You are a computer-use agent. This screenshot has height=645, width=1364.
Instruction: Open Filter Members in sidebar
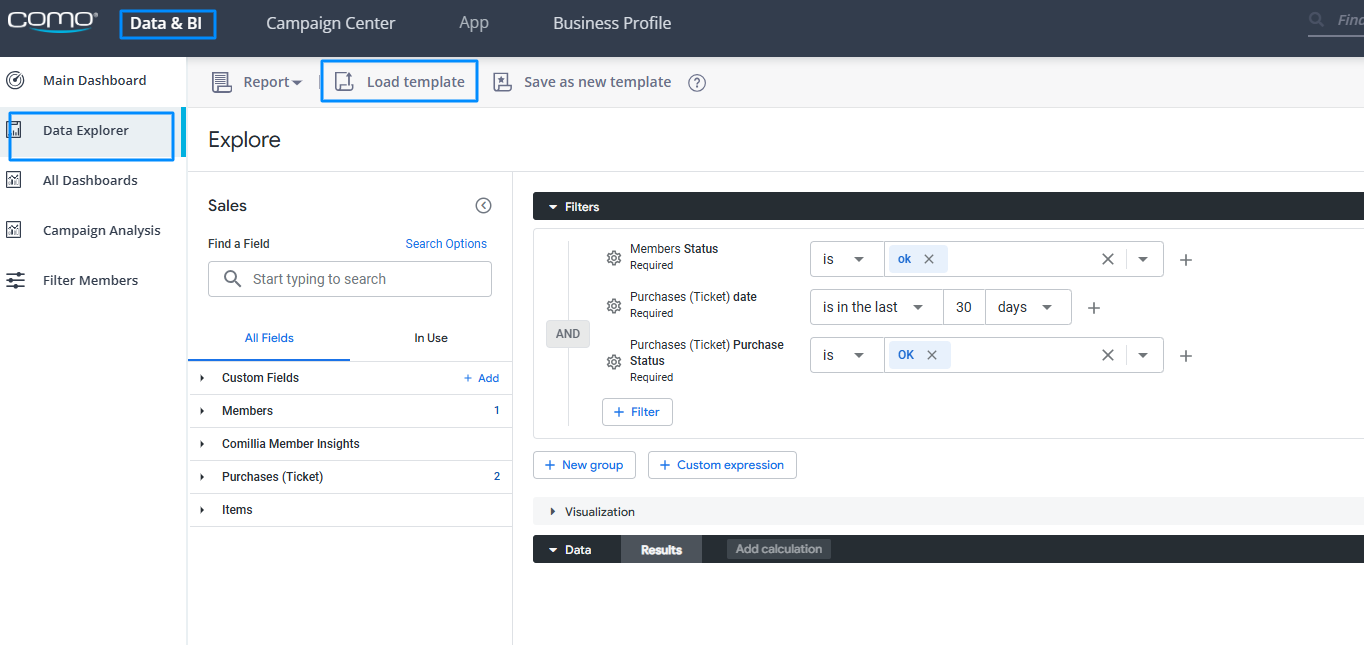[90, 280]
